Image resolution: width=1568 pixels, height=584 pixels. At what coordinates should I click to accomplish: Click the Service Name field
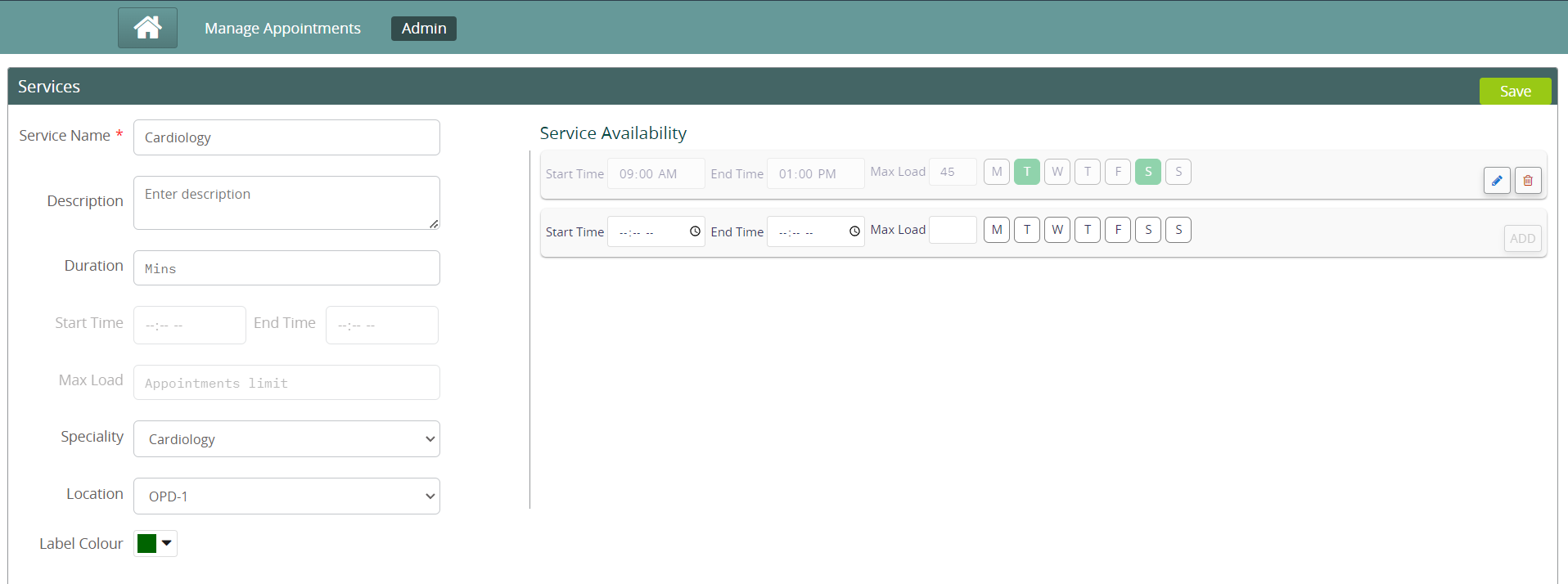coord(286,137)
